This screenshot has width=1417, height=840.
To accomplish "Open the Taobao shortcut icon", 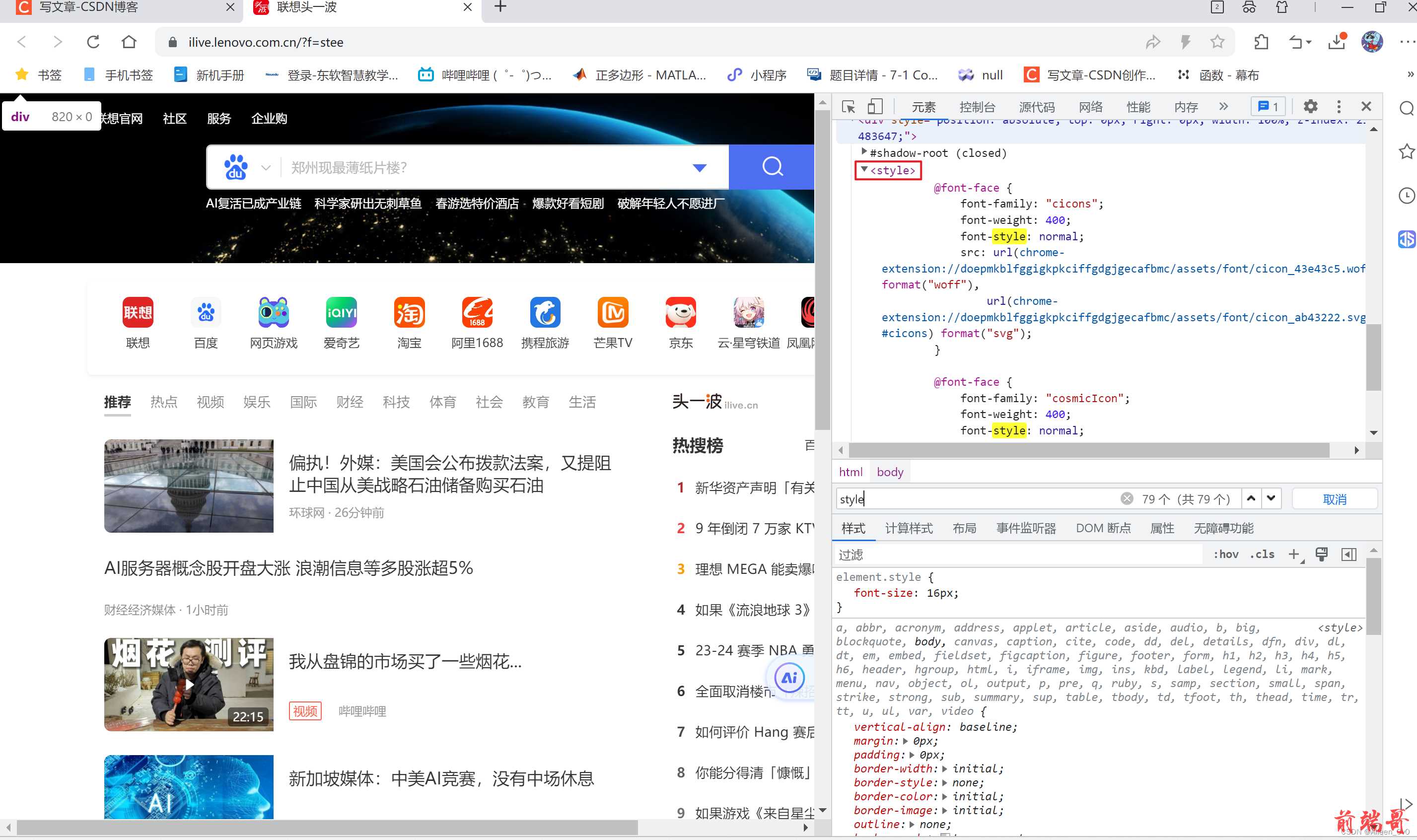I will click(x=409, y=312).
